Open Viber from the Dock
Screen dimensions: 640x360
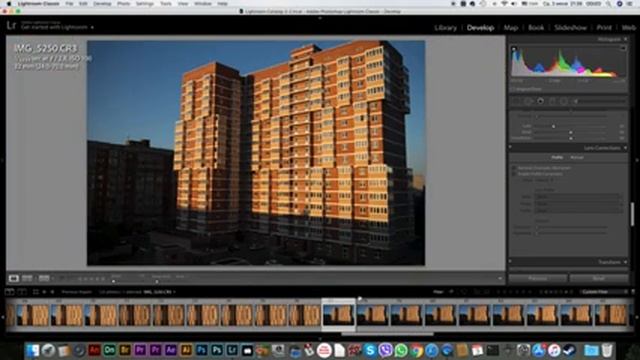pos(385,350)
